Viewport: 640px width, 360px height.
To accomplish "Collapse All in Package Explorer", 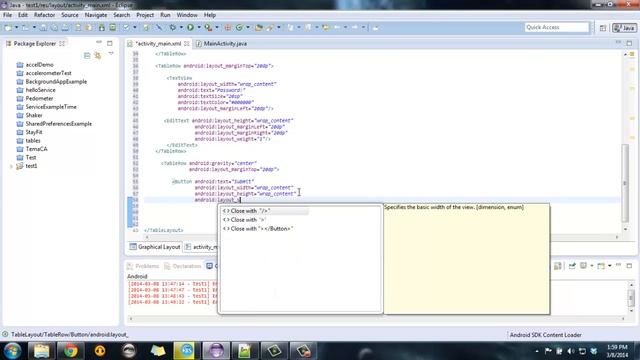I will [x=87, y=55].
